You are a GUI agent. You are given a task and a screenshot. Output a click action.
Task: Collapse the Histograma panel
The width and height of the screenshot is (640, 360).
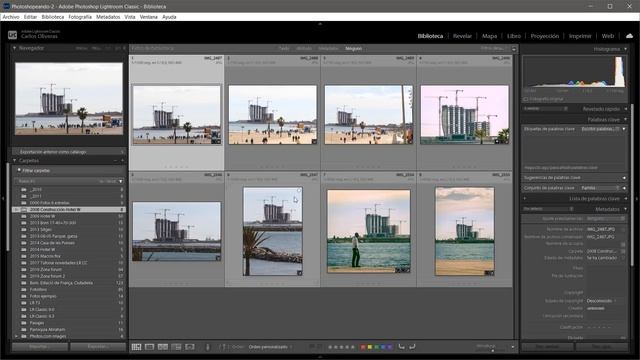coord(625,49)
